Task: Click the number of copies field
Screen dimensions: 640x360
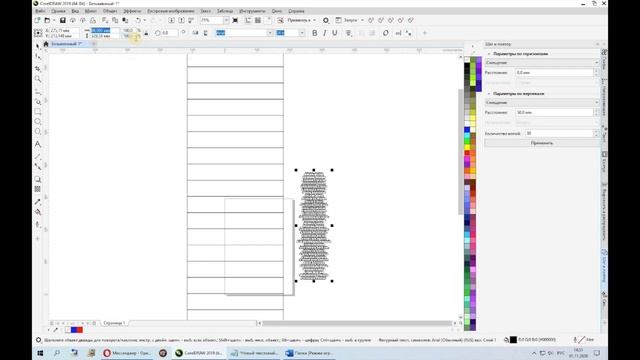Action: [x=559, y=133]
